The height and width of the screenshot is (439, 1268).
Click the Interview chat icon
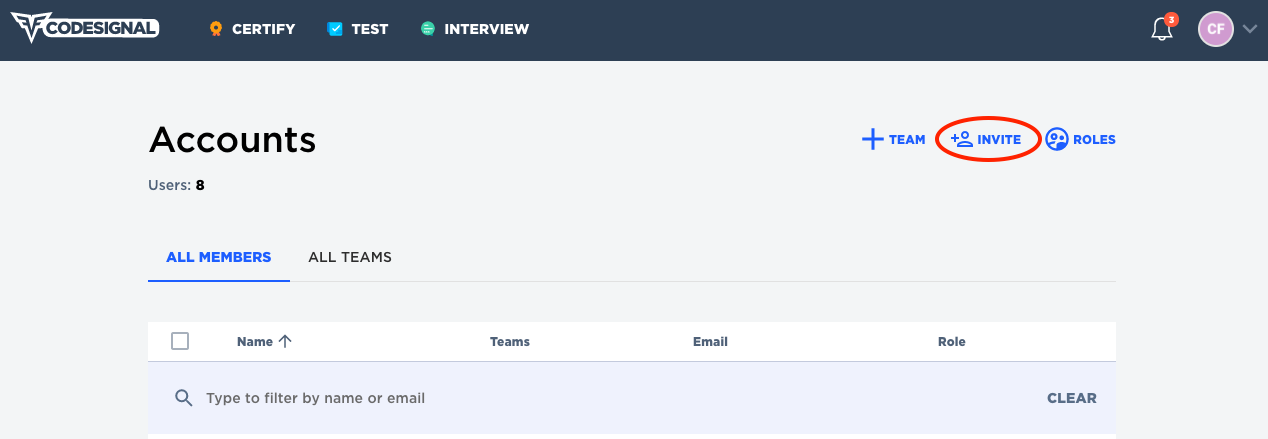click(x=428, y=29)
